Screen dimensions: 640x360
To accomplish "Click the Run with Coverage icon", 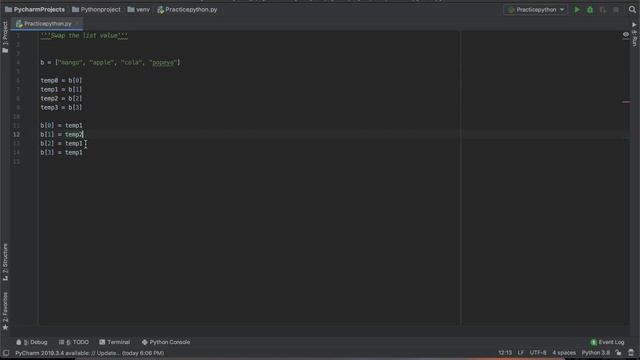I will pyautogui.click(x=603, y=10).
